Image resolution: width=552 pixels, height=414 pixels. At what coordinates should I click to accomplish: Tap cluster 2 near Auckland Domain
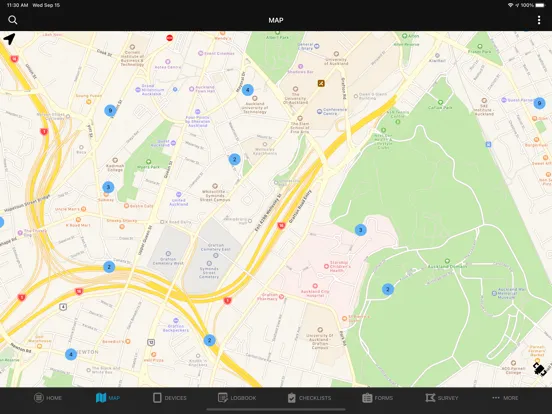tap(388, 289)
